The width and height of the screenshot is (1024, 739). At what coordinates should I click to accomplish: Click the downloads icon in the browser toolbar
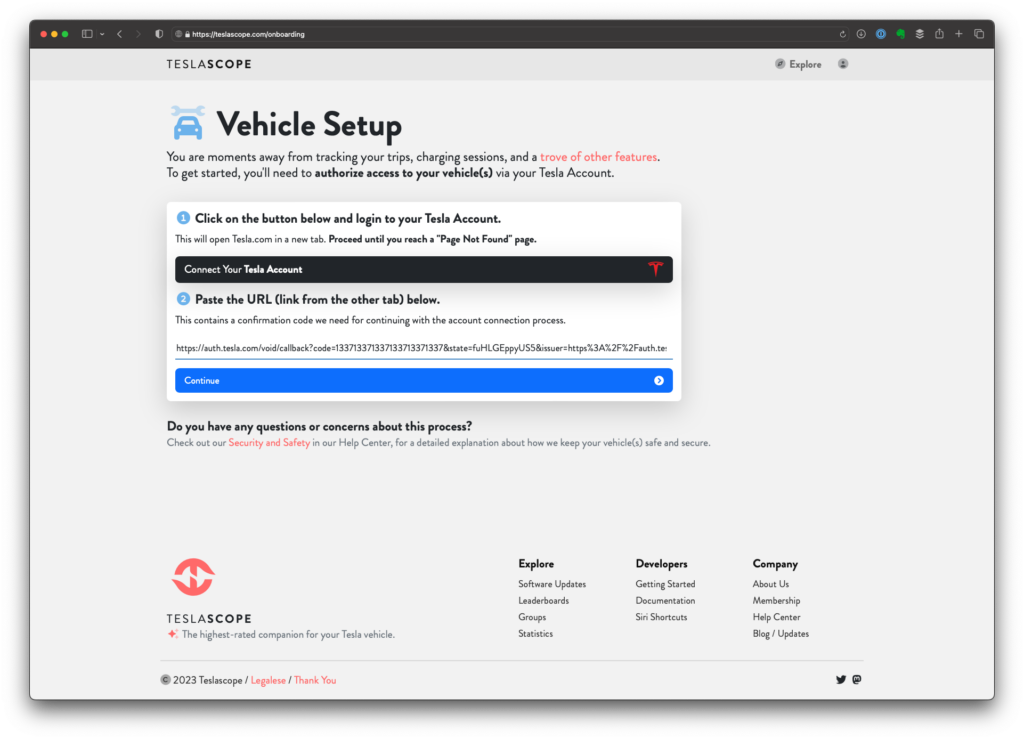[861, 33]
